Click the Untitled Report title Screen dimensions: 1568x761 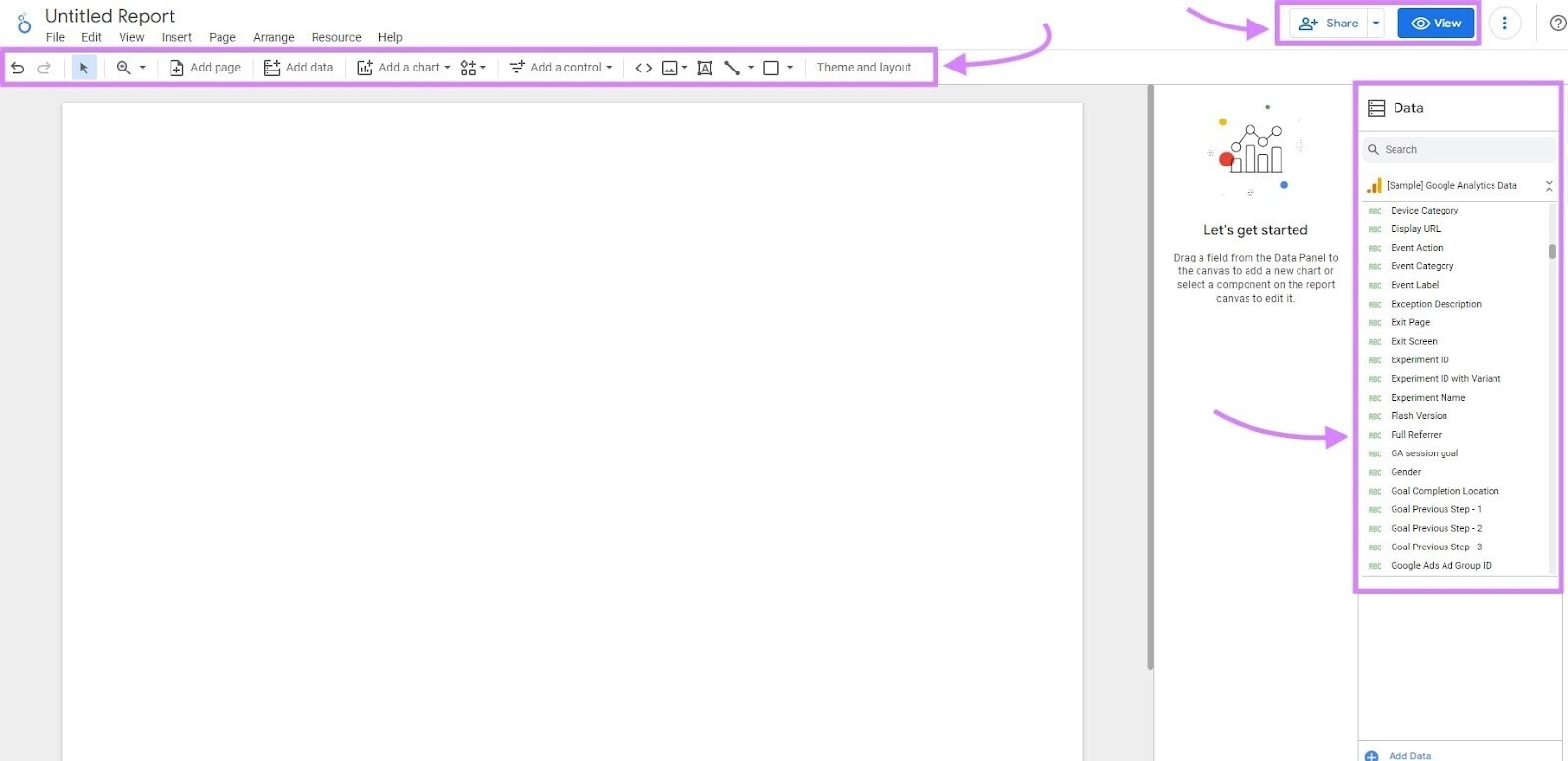(x=110, y=16)
